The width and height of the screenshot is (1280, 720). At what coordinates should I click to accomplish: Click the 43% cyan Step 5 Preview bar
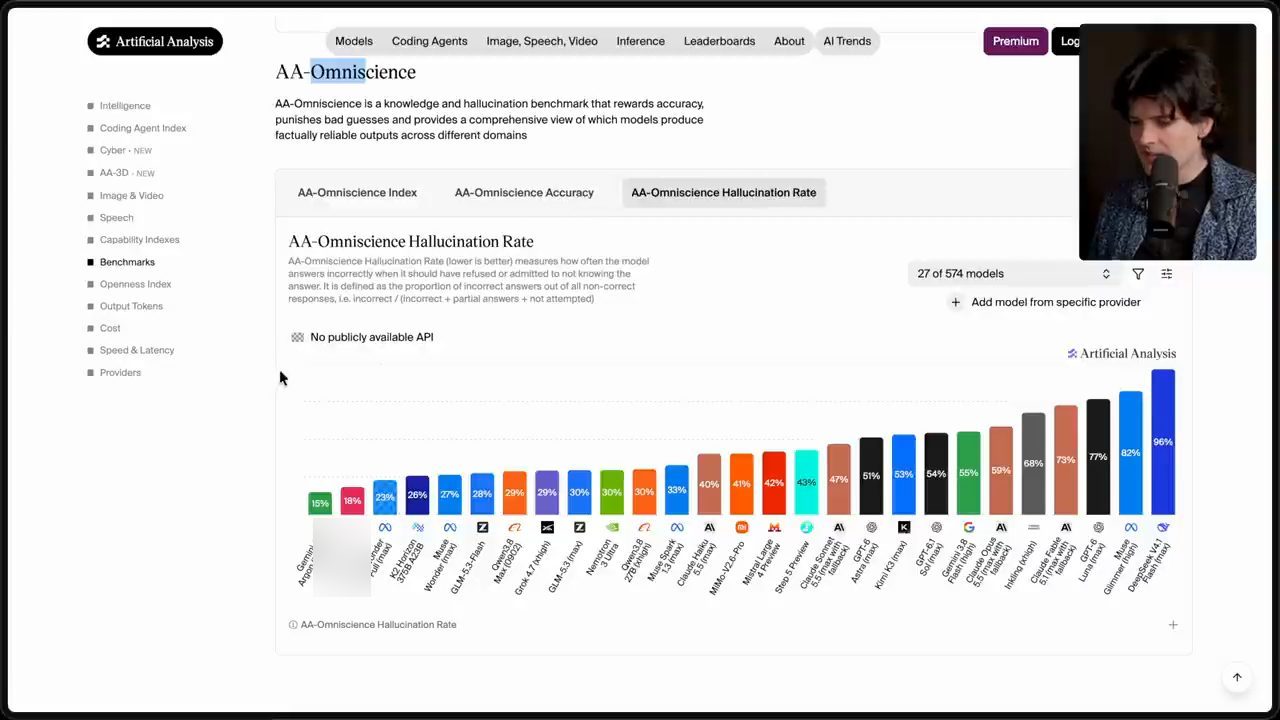tap(807, 482)
